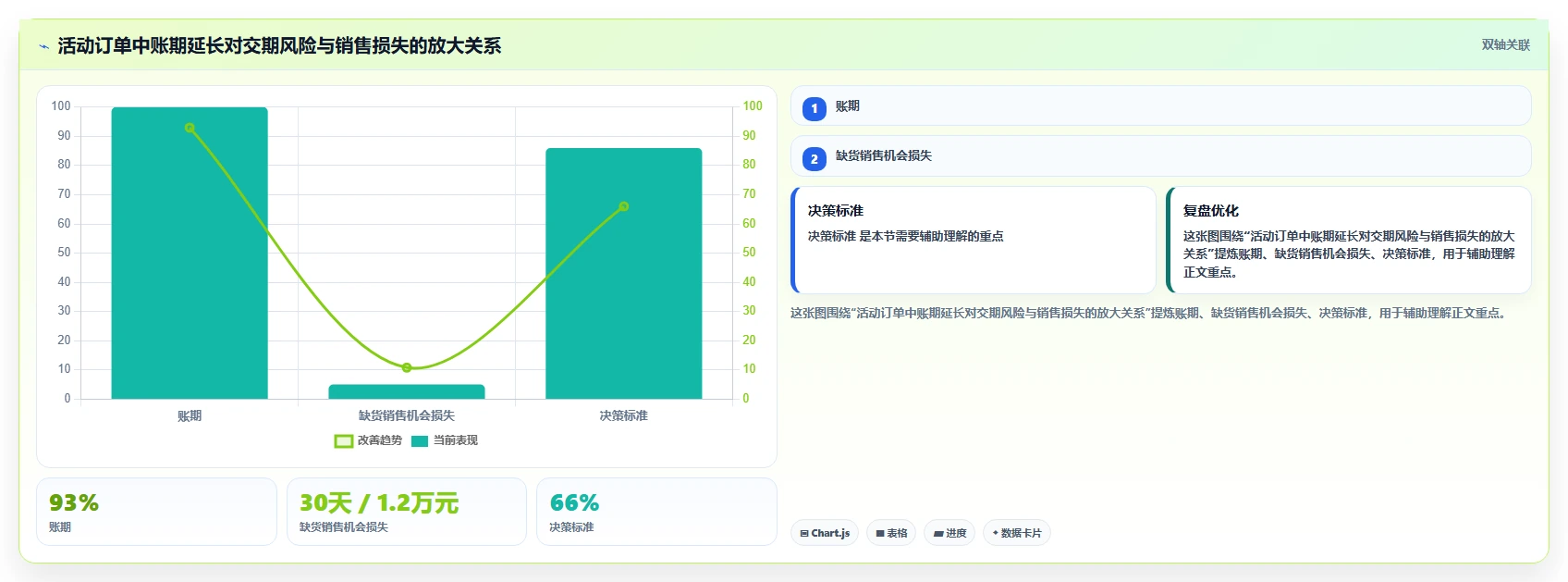Click the title 活动订单中账期延长对交期风险与销售损失的放大关系
The width and height of the screenshot is (1568, 582).
[x=279, y=45]
